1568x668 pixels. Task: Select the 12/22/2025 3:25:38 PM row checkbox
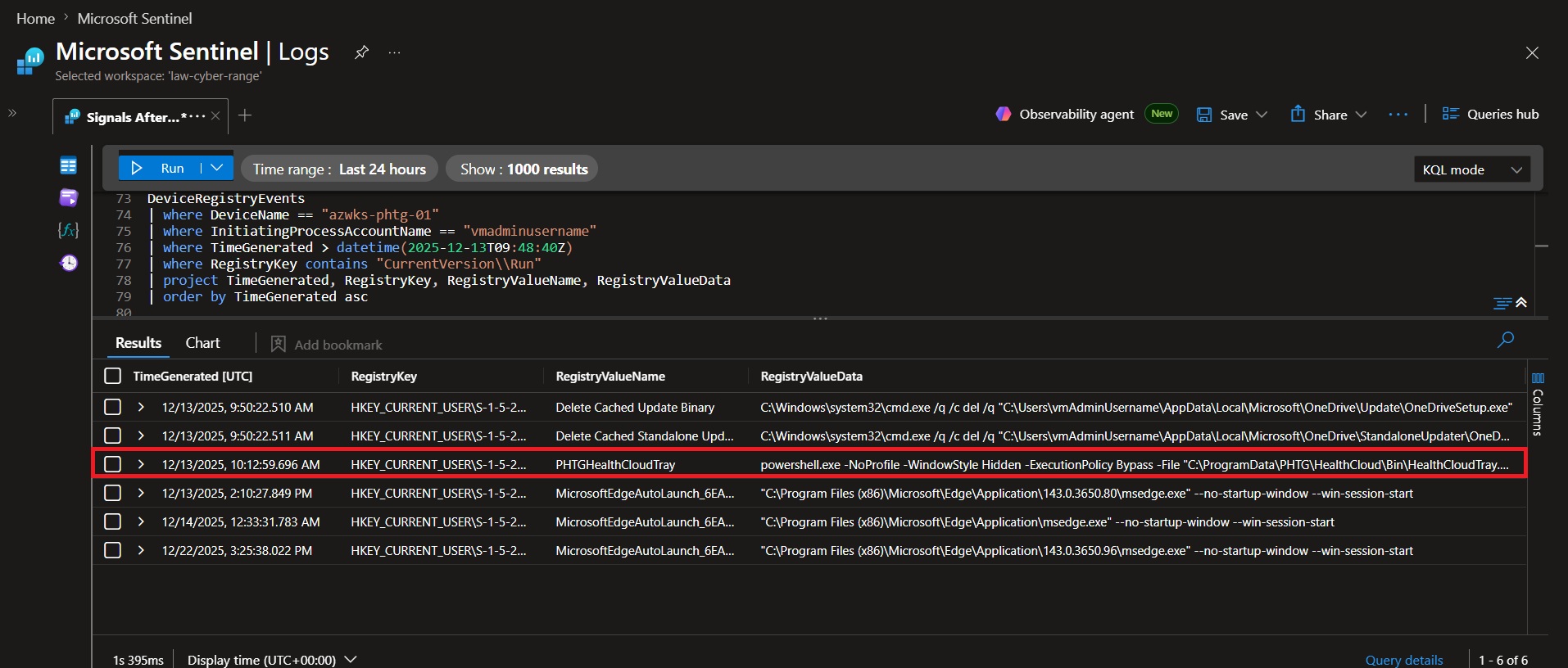pyautogui.click(x=113, y=550)
